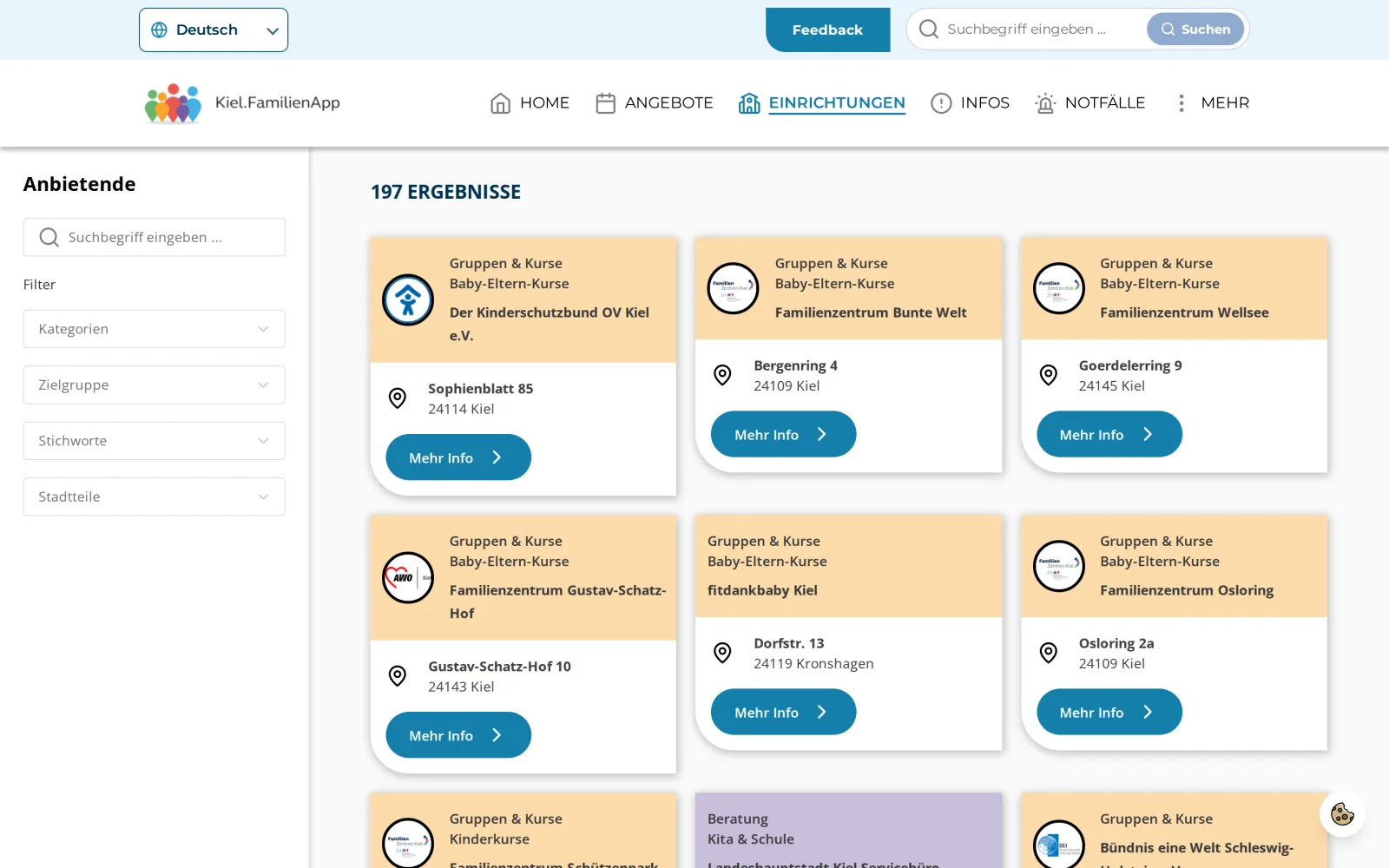The width and height of the screenshot is (1389, 868).
Task: Click the Familienzentrum Bunte Welt logo
Action: click(x=734, y=288)
